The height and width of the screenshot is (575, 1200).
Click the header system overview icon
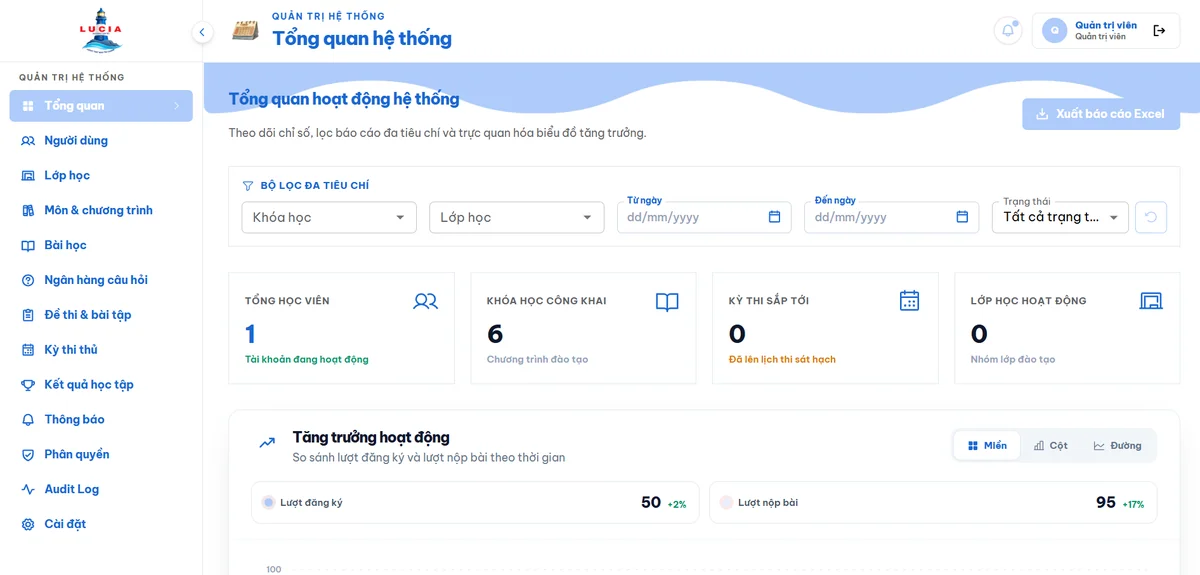[245, 30]
